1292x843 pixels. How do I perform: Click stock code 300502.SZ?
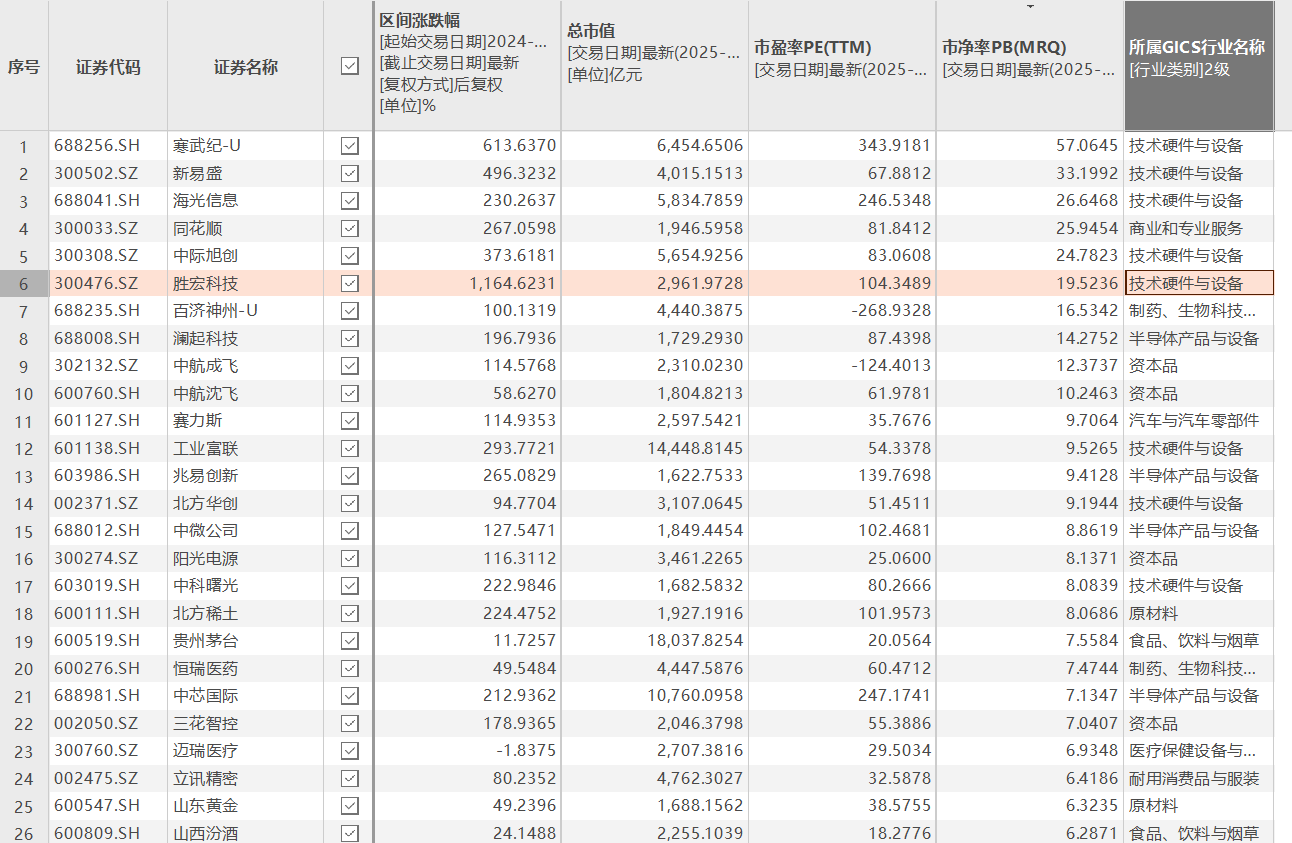(x=97, y=173)
